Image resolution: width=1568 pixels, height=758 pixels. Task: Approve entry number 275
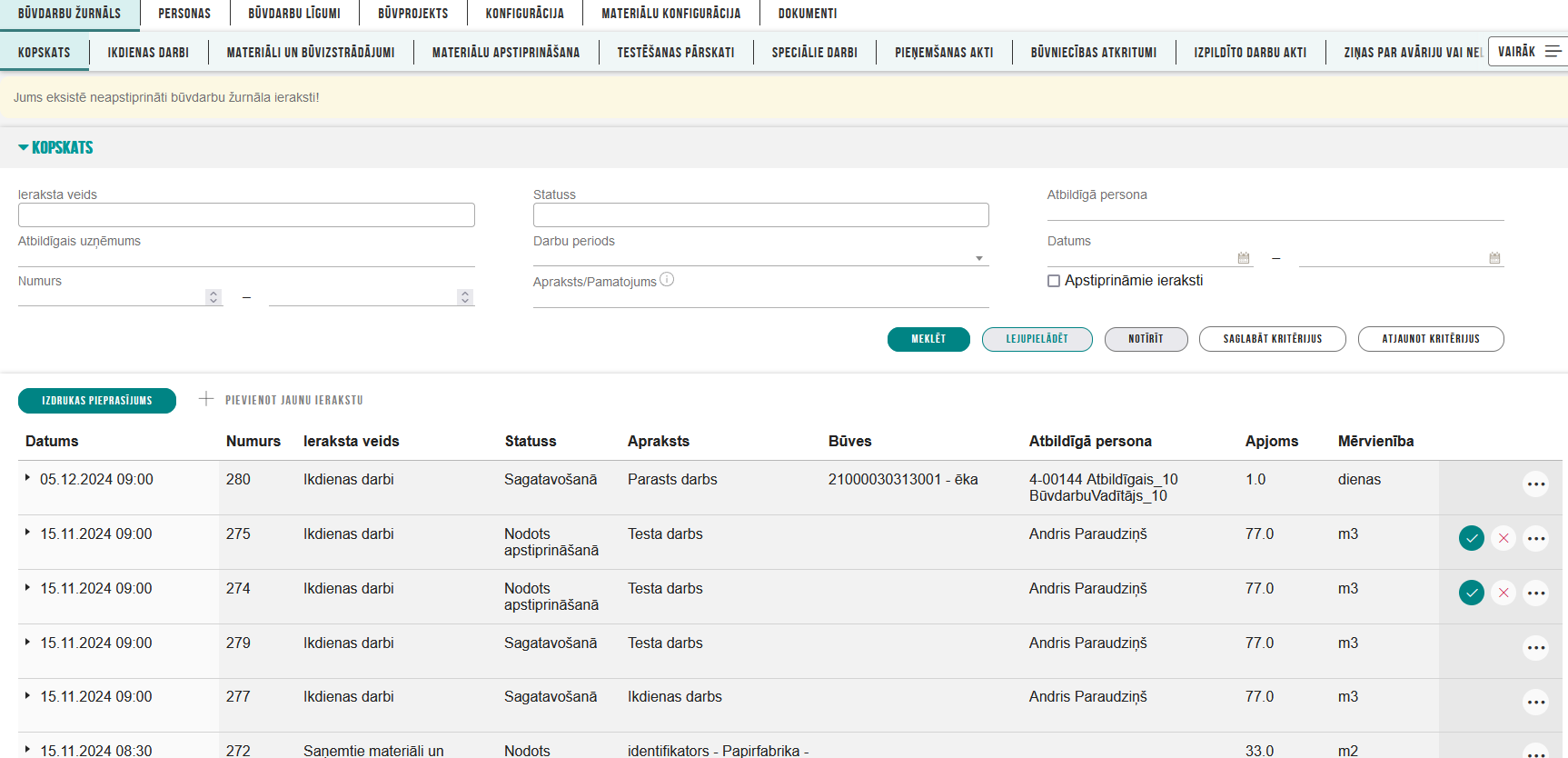[x=1472, y=539]
